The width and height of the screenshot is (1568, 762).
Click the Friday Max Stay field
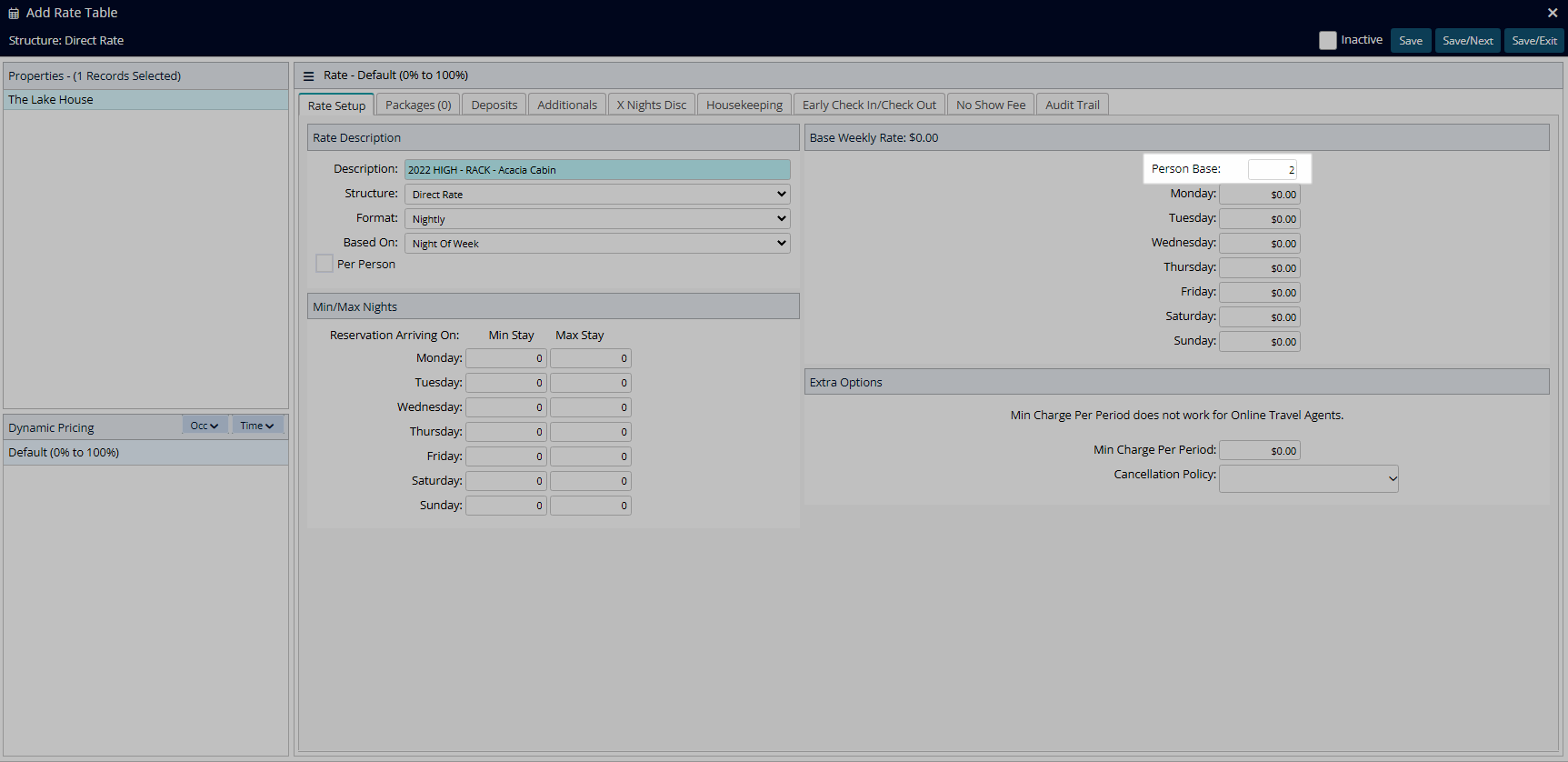point(591,456)
